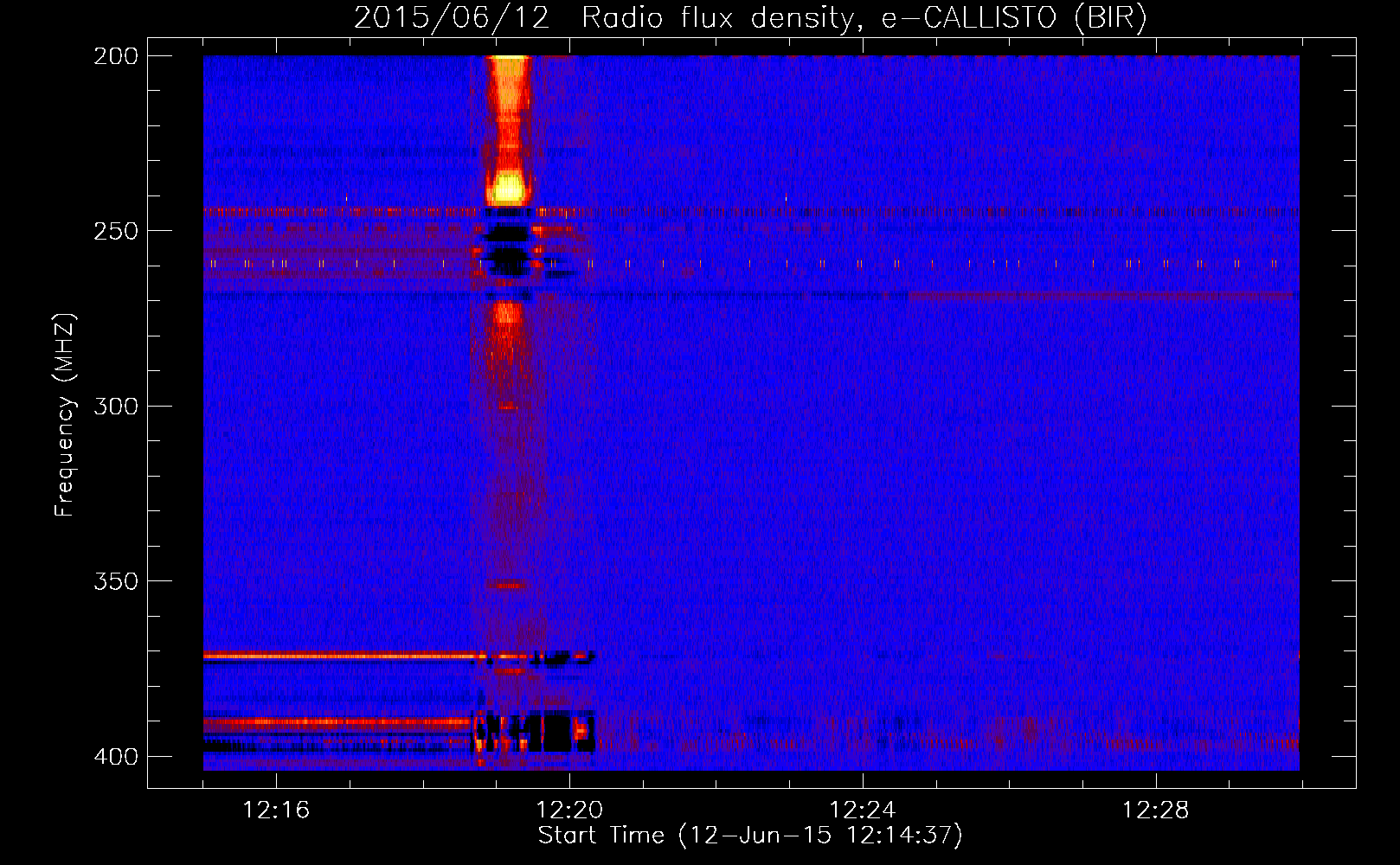Screen dimensions: 1400x865
Task: Click the 350 frequency tick label
Action: 116,581
